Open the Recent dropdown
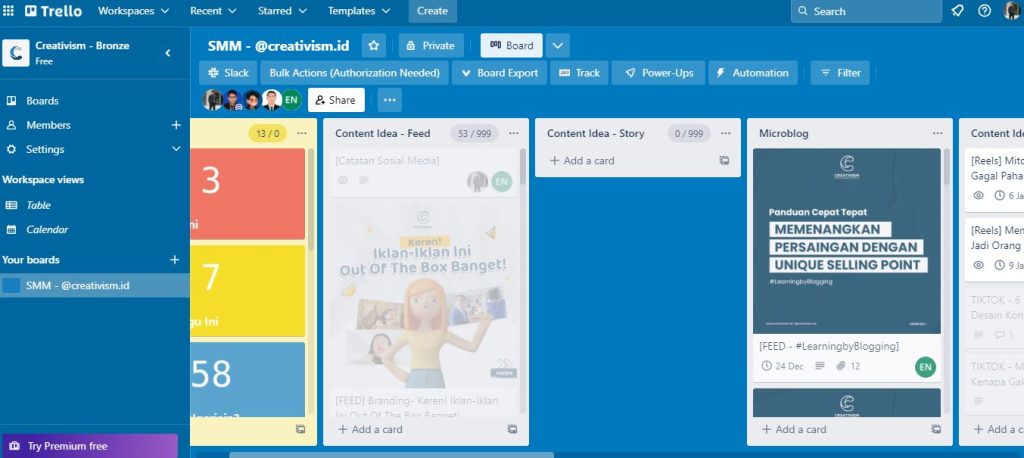Image resolution: width=1024 pixels, height=458 pixels. (x=214, y=11)
